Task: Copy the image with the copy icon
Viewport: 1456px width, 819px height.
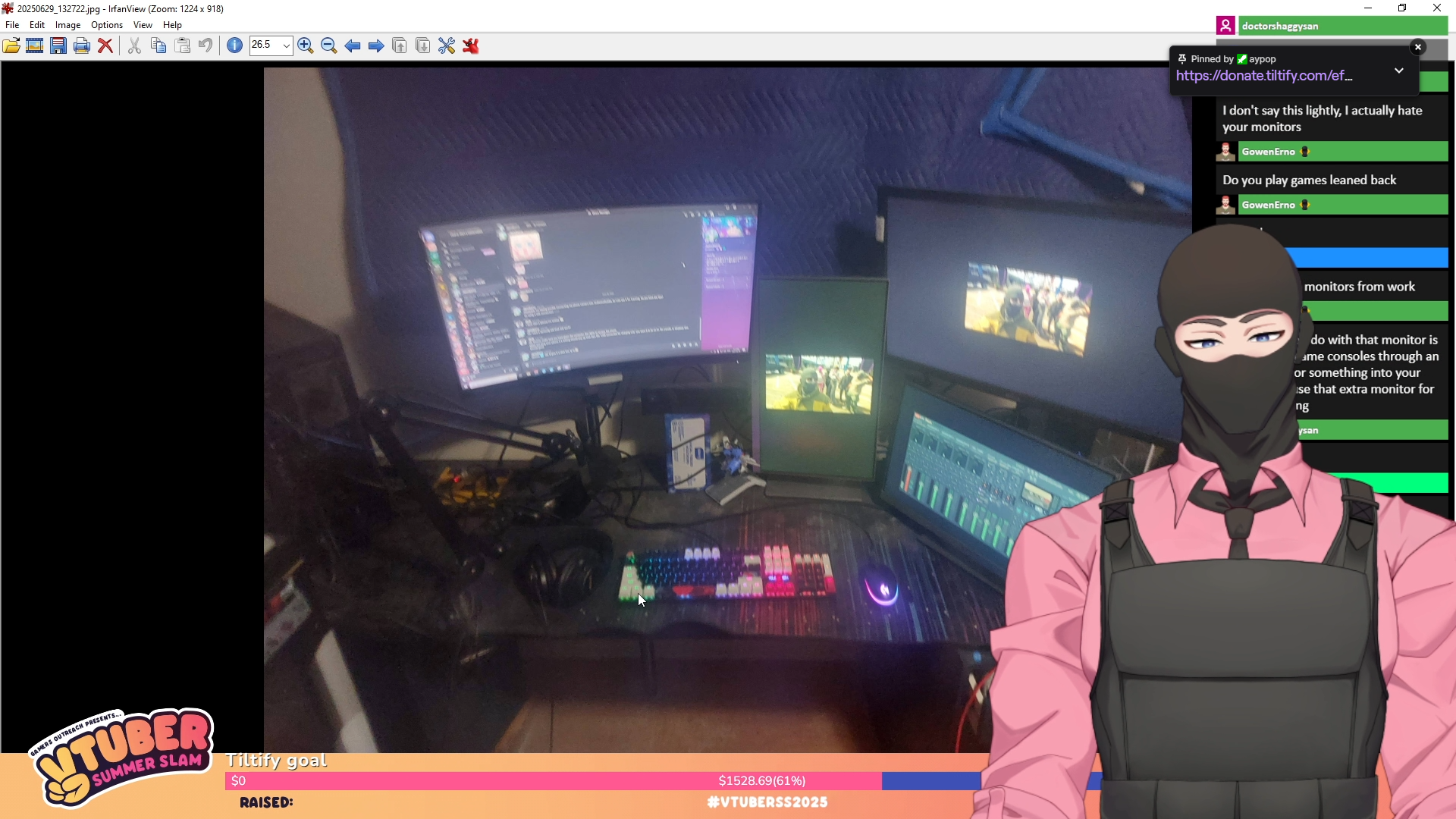Action: click(158, 45)
